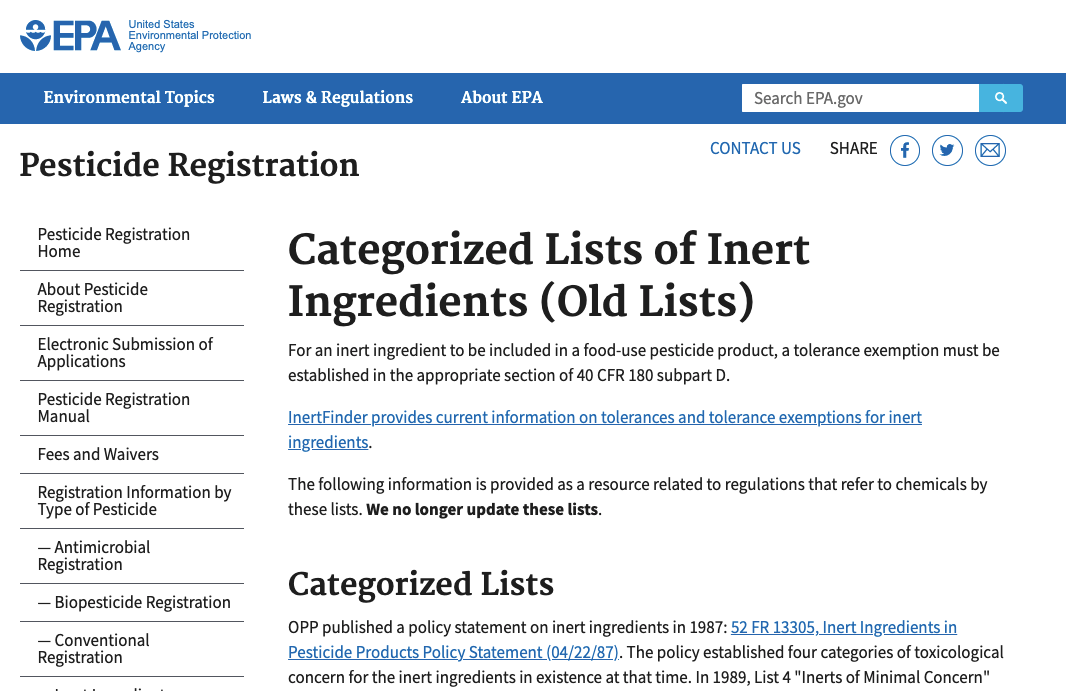
Task: Click into the Search EPA.gov field
Action: [860, 98]
